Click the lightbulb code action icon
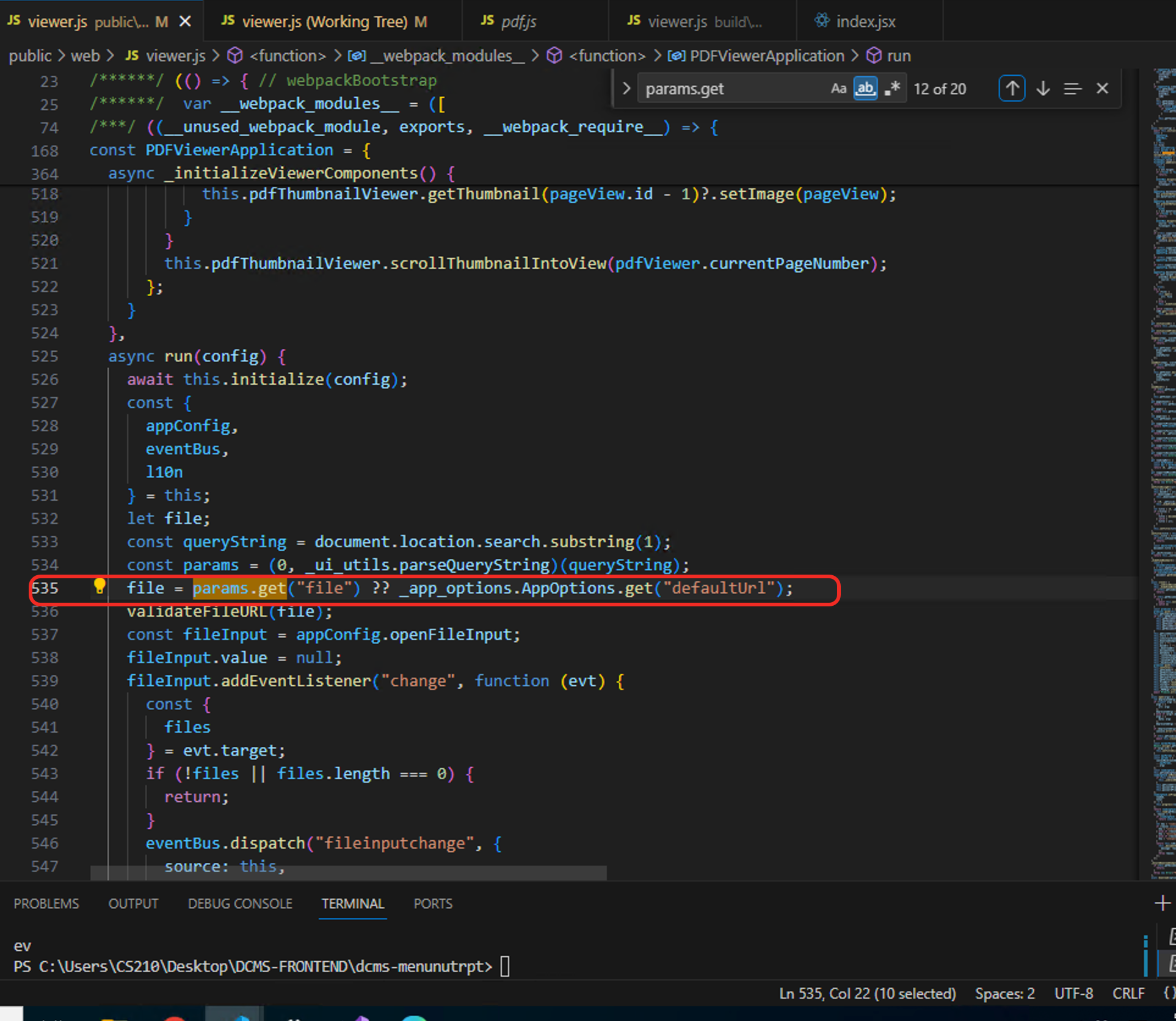1176x1021 pixels. click(100, 587)
